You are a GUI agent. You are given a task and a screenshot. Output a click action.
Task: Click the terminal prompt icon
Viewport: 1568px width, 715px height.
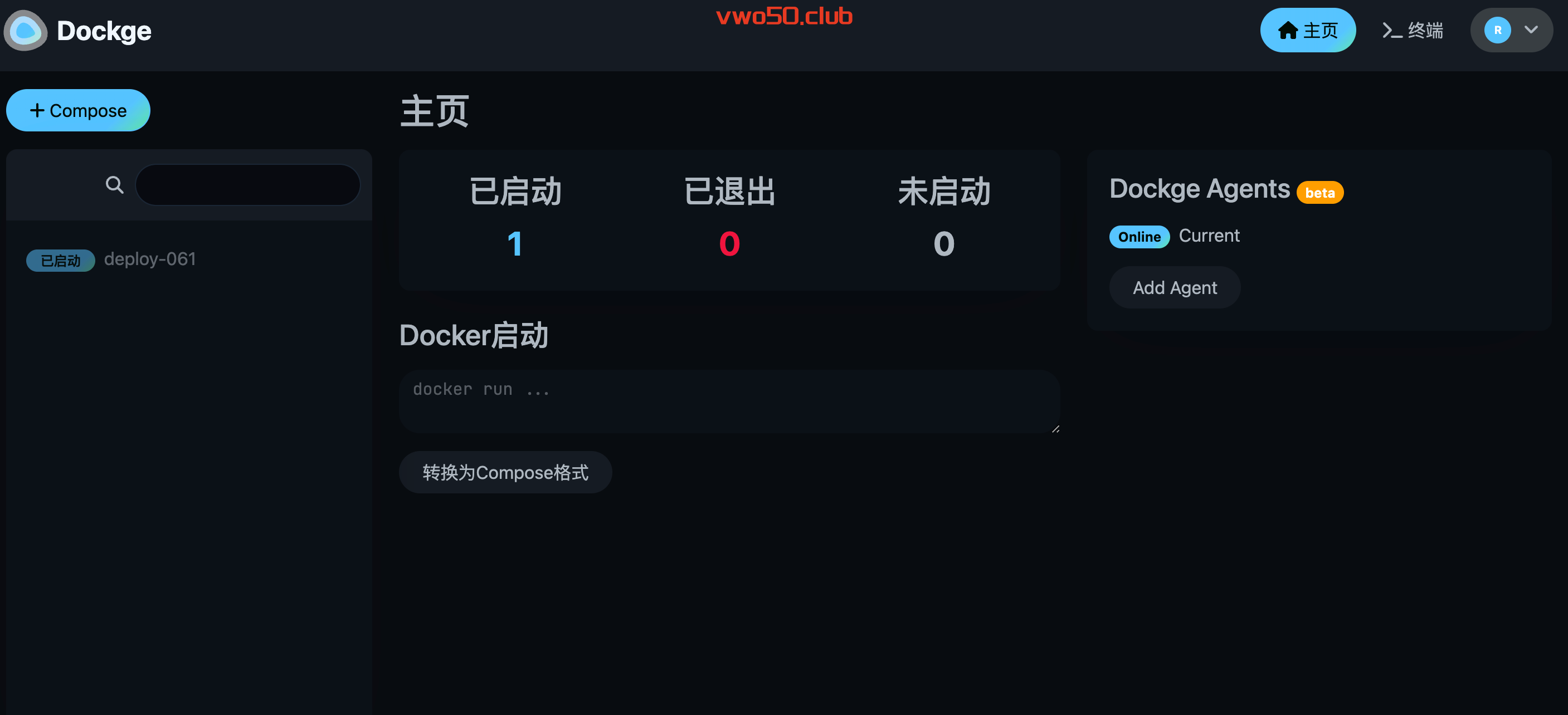click(1391, 31)
